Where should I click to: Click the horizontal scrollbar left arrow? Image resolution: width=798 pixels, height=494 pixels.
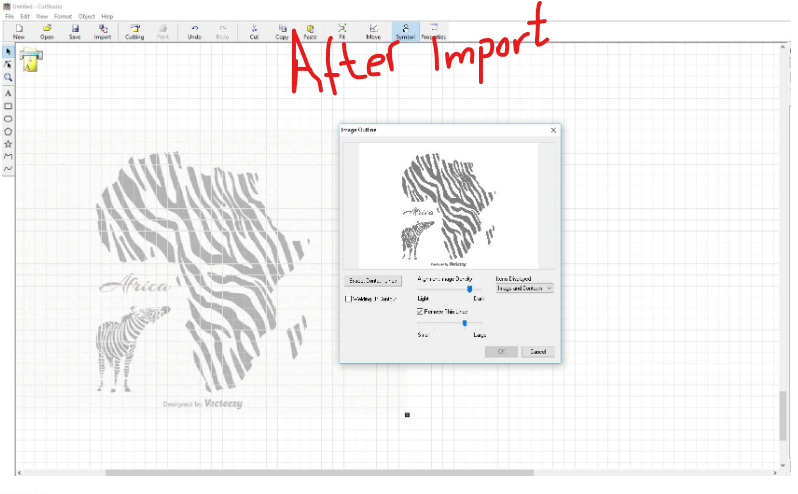19,473
